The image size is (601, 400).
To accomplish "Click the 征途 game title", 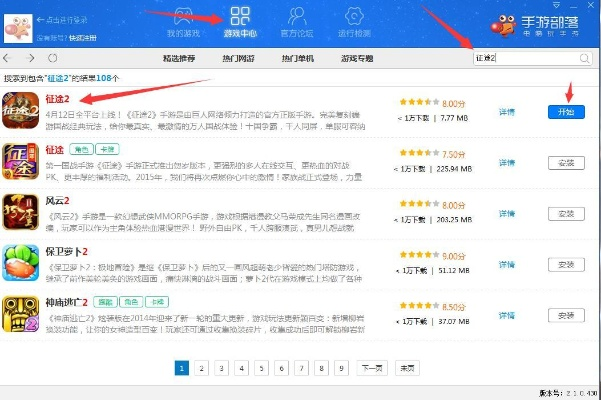I will coord(54,149).
